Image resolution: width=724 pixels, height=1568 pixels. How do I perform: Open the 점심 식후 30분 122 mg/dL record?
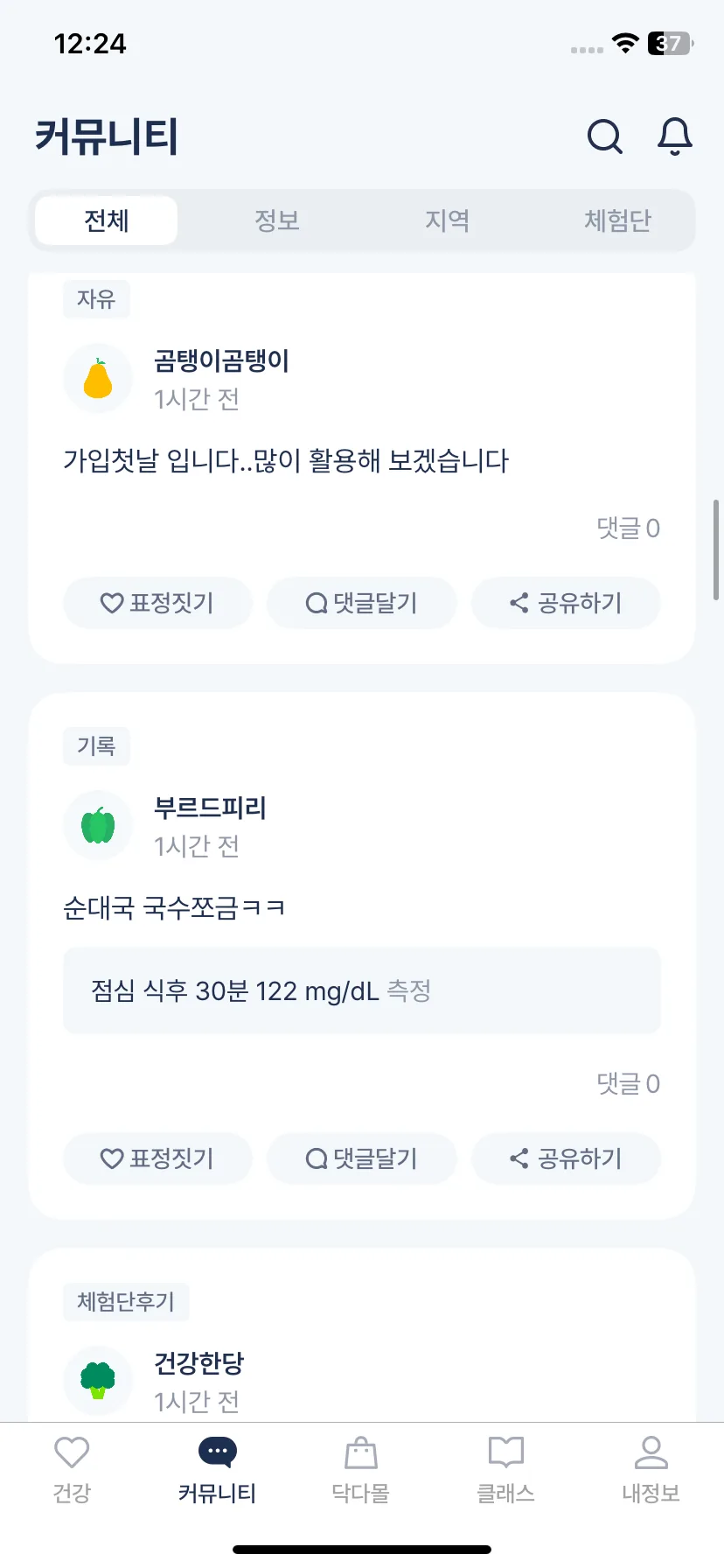(x=362, y=990)
